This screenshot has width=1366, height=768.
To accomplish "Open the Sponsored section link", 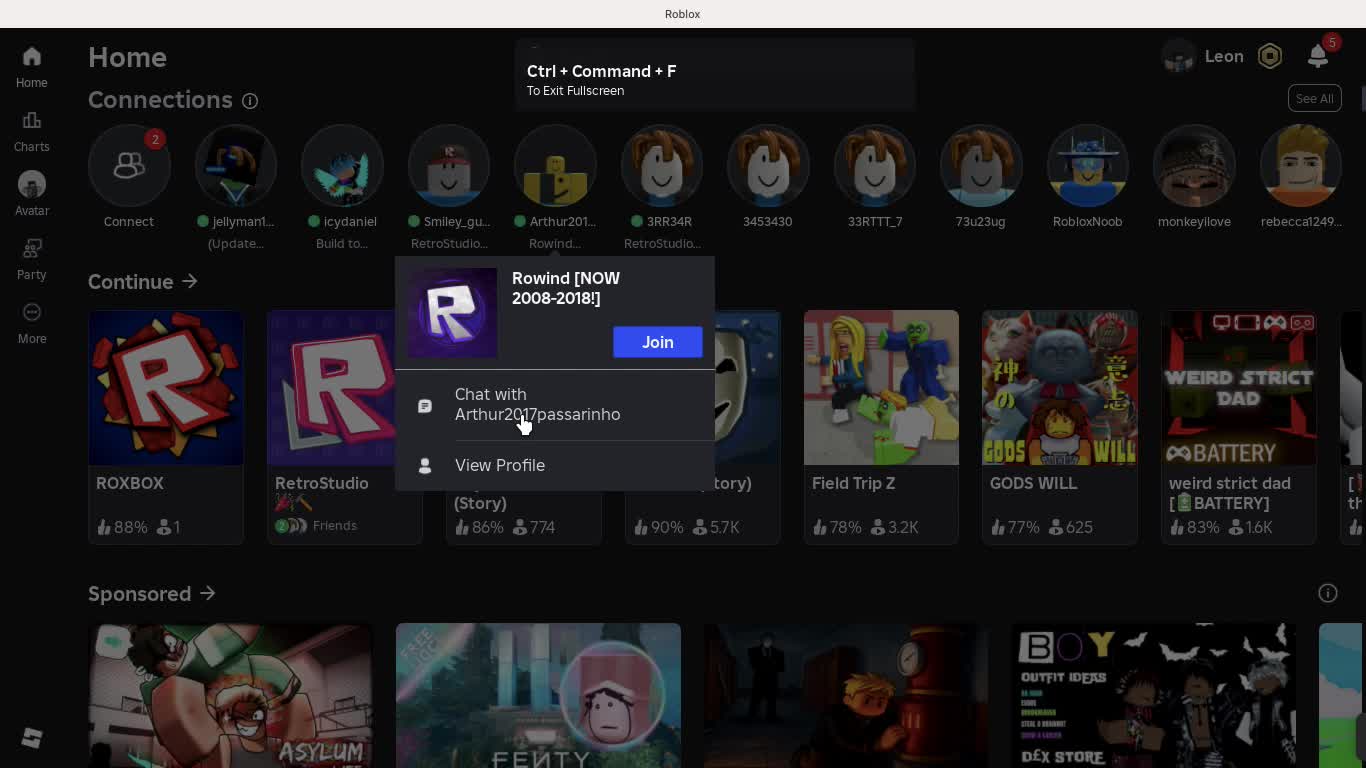I will pyautogui.click(x=151, y=594).
